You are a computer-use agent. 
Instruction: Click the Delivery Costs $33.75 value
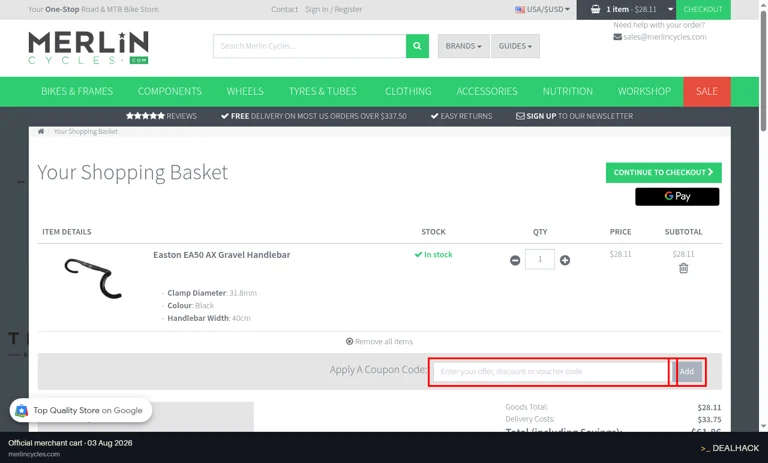pos(709,420)
